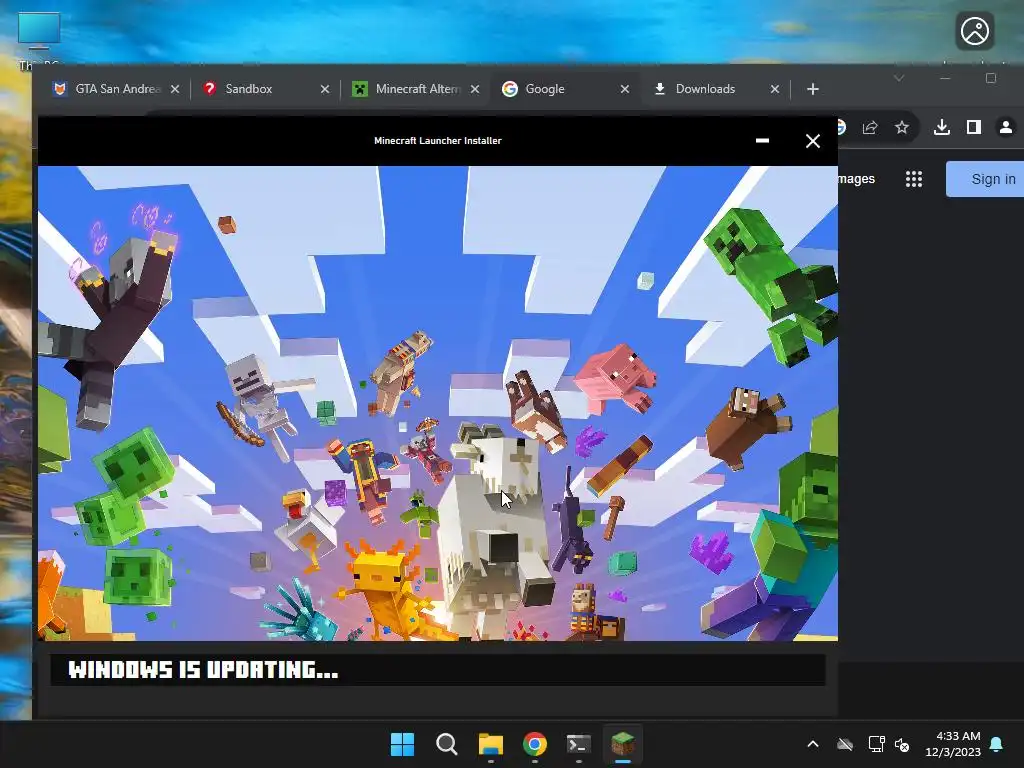Bookmark this page with the star icon

[902, 127]
